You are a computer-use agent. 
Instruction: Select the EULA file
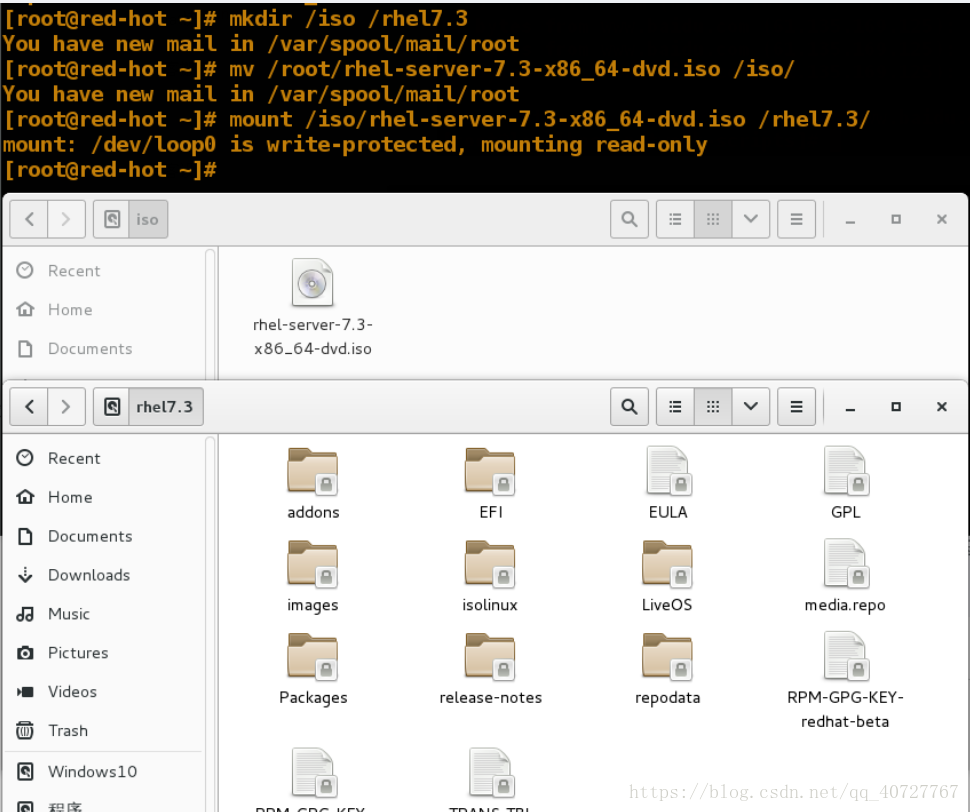point(668,483)
